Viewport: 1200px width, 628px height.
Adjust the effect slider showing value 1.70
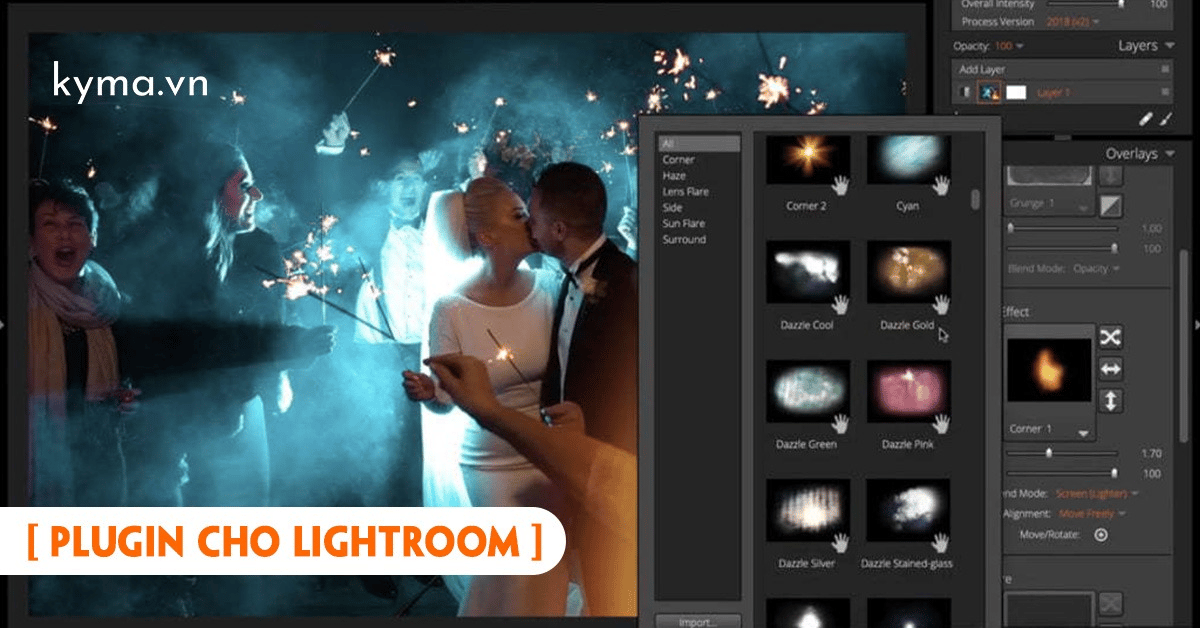pos(1062,453)
